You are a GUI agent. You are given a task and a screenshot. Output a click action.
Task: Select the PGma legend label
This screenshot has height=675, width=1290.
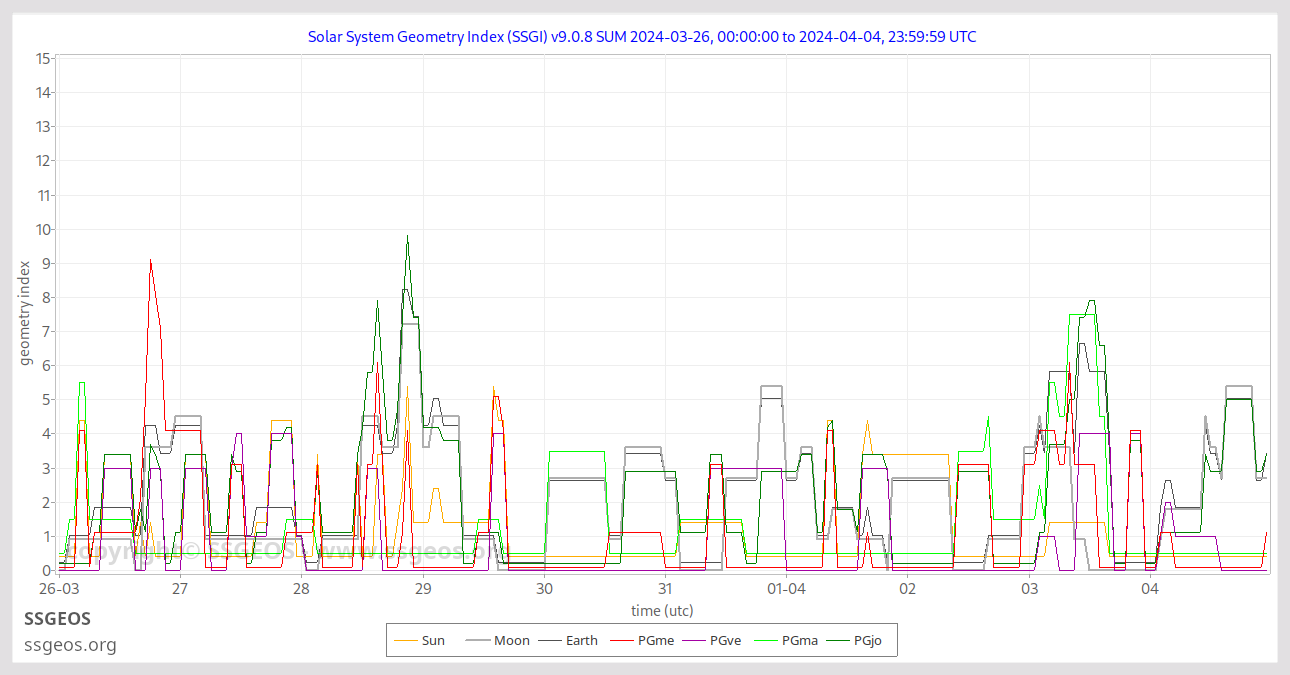[799, 640]
